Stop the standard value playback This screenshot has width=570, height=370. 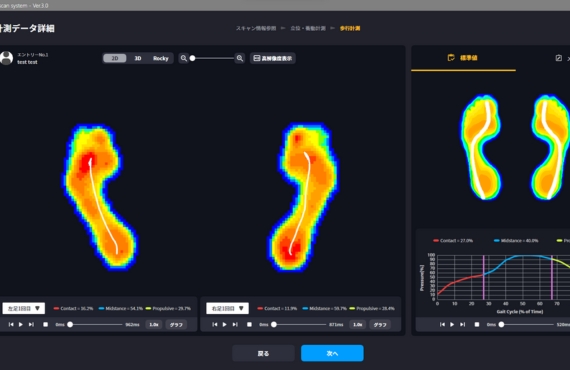pos(477,324)
